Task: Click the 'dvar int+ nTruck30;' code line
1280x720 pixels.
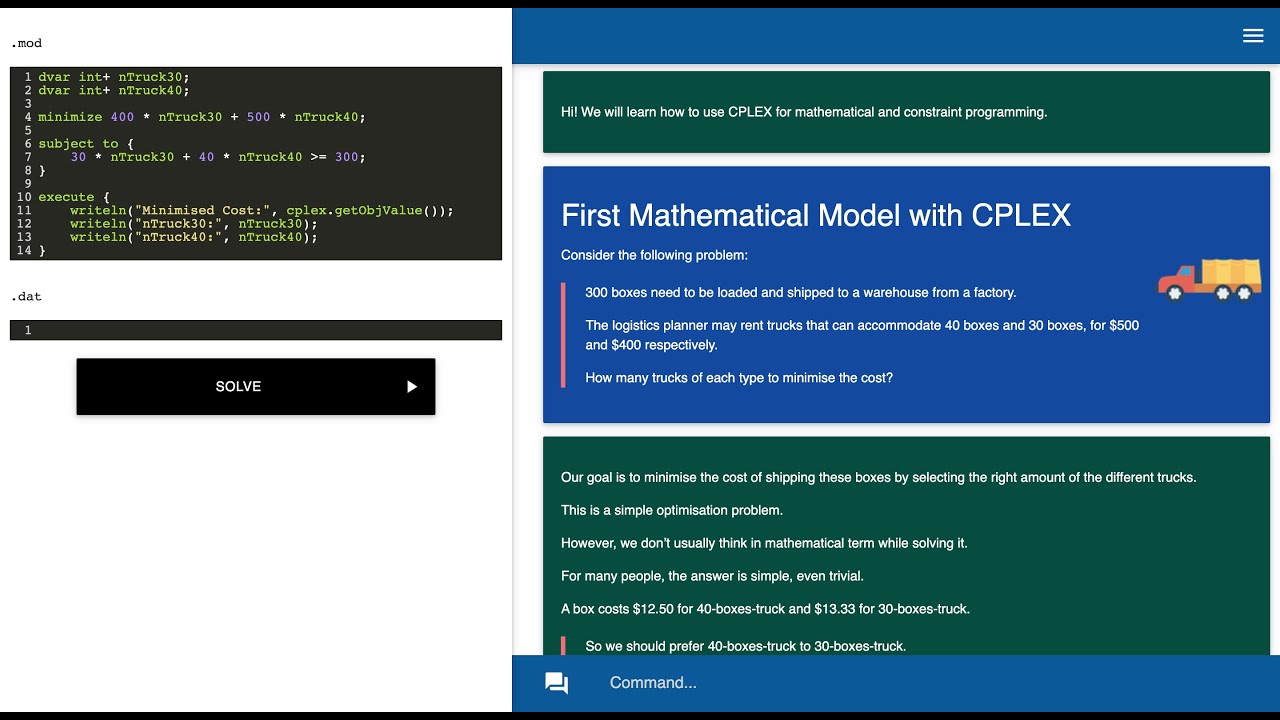Action: tap(114, 77)
